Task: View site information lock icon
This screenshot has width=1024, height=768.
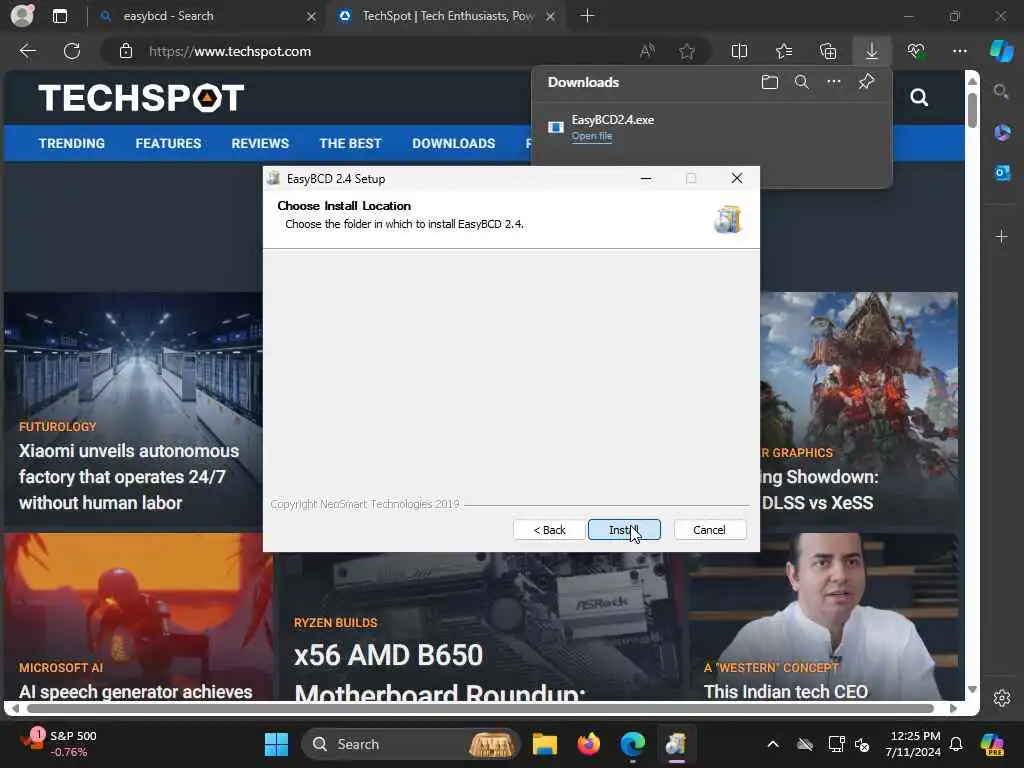Action: tap(126, 51)
